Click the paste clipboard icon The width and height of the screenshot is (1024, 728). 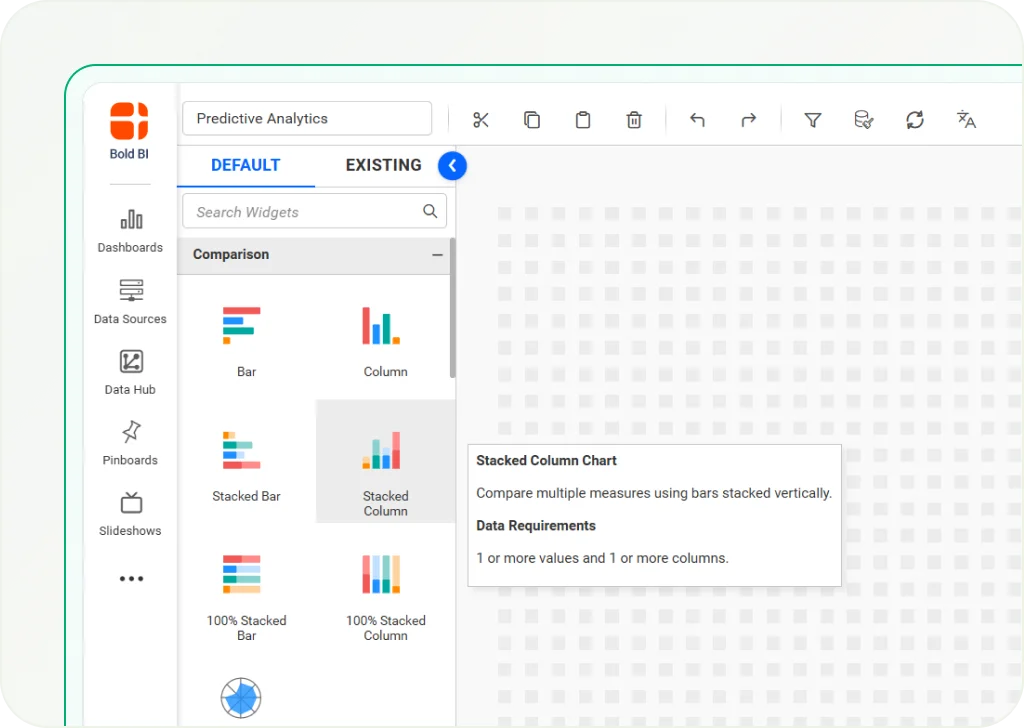click(583, 120)
